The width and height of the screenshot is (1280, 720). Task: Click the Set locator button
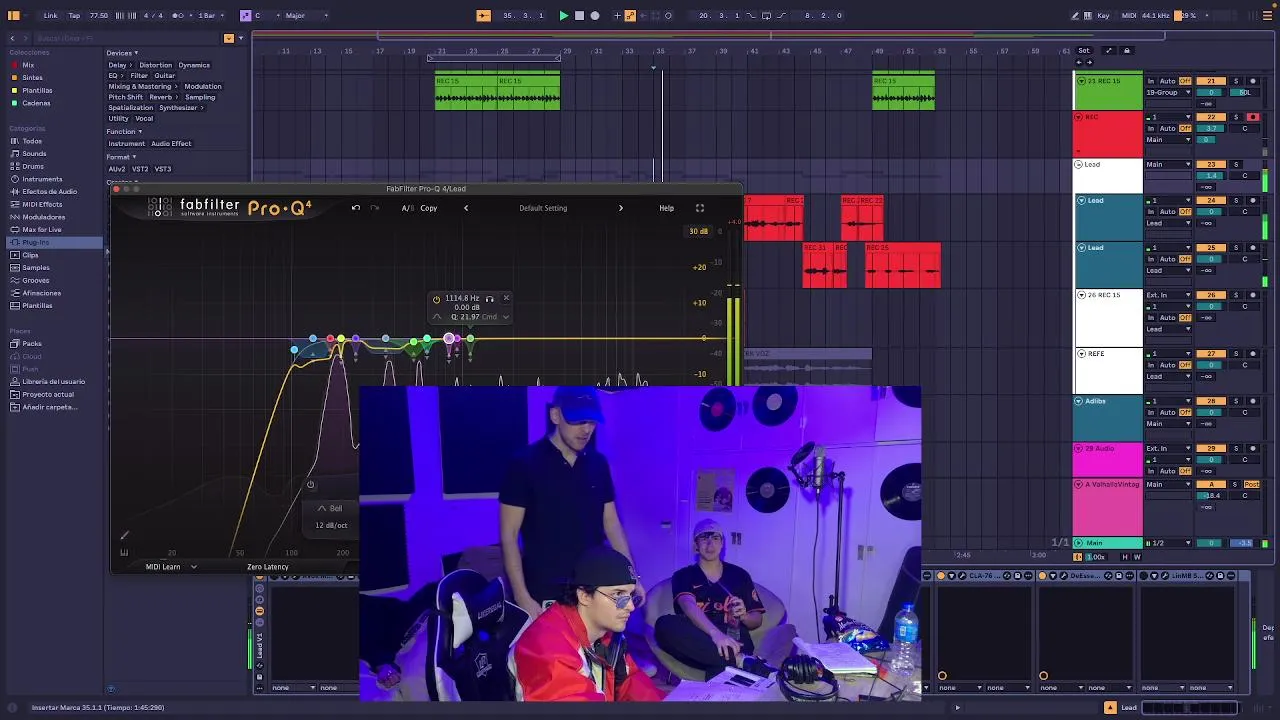pyautogui.click(x=1084, y=51)
